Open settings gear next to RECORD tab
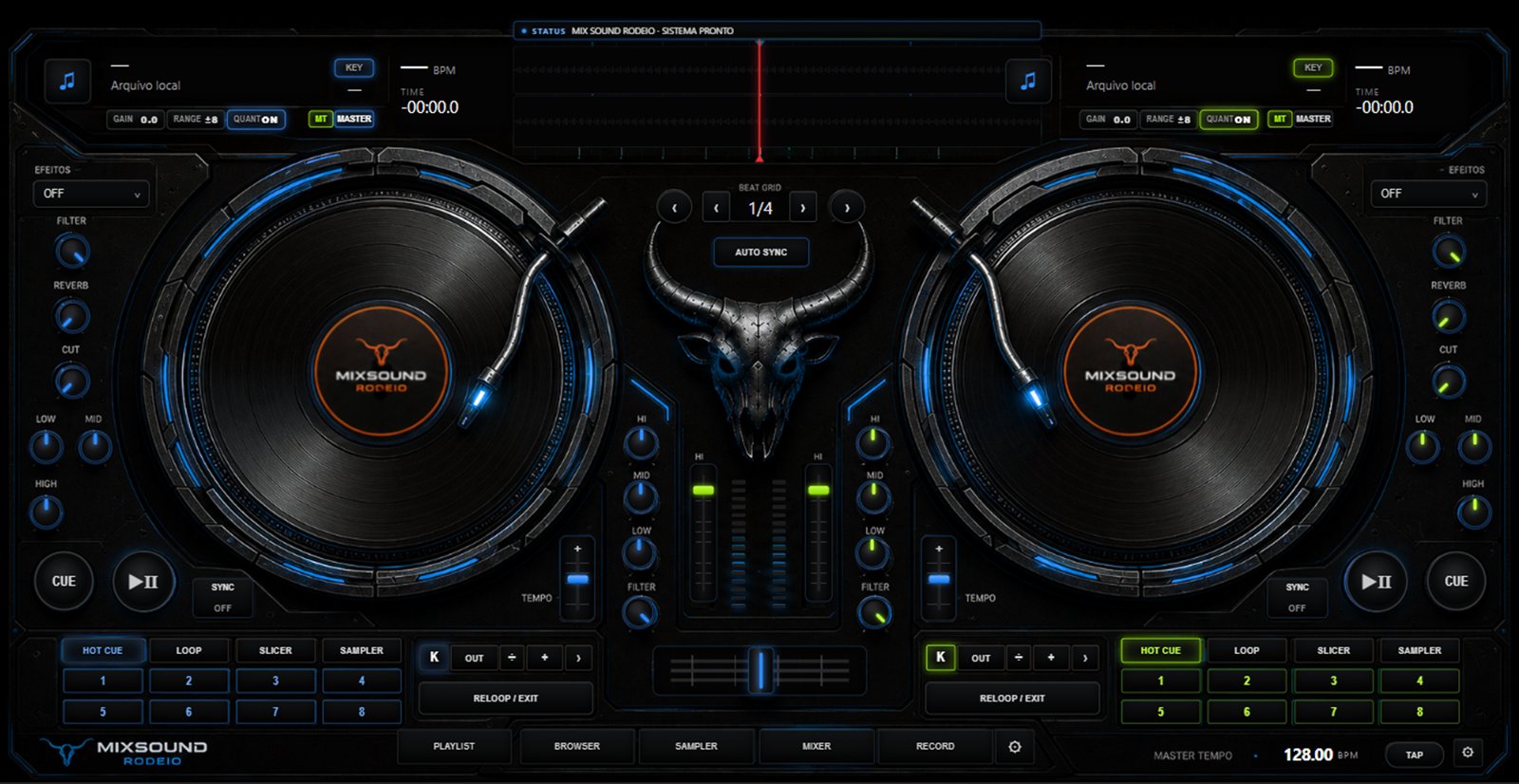This screenshot has width=1519, height=784. pos(1015,747)
